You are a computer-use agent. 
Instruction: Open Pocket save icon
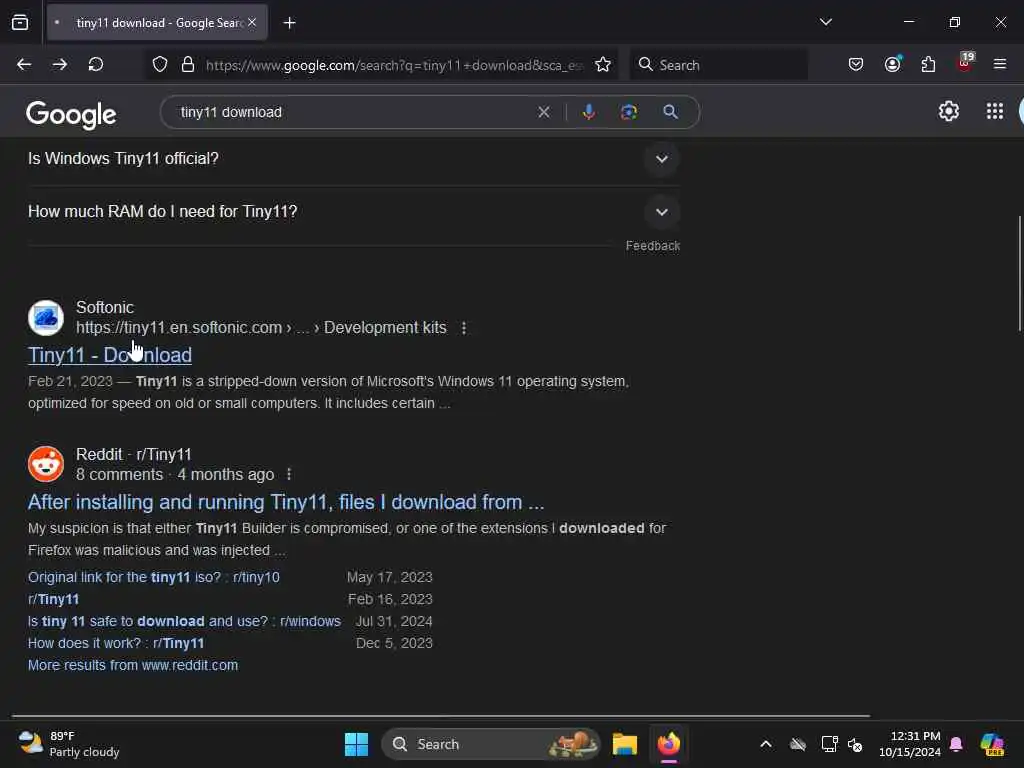(x=856, y=65)
